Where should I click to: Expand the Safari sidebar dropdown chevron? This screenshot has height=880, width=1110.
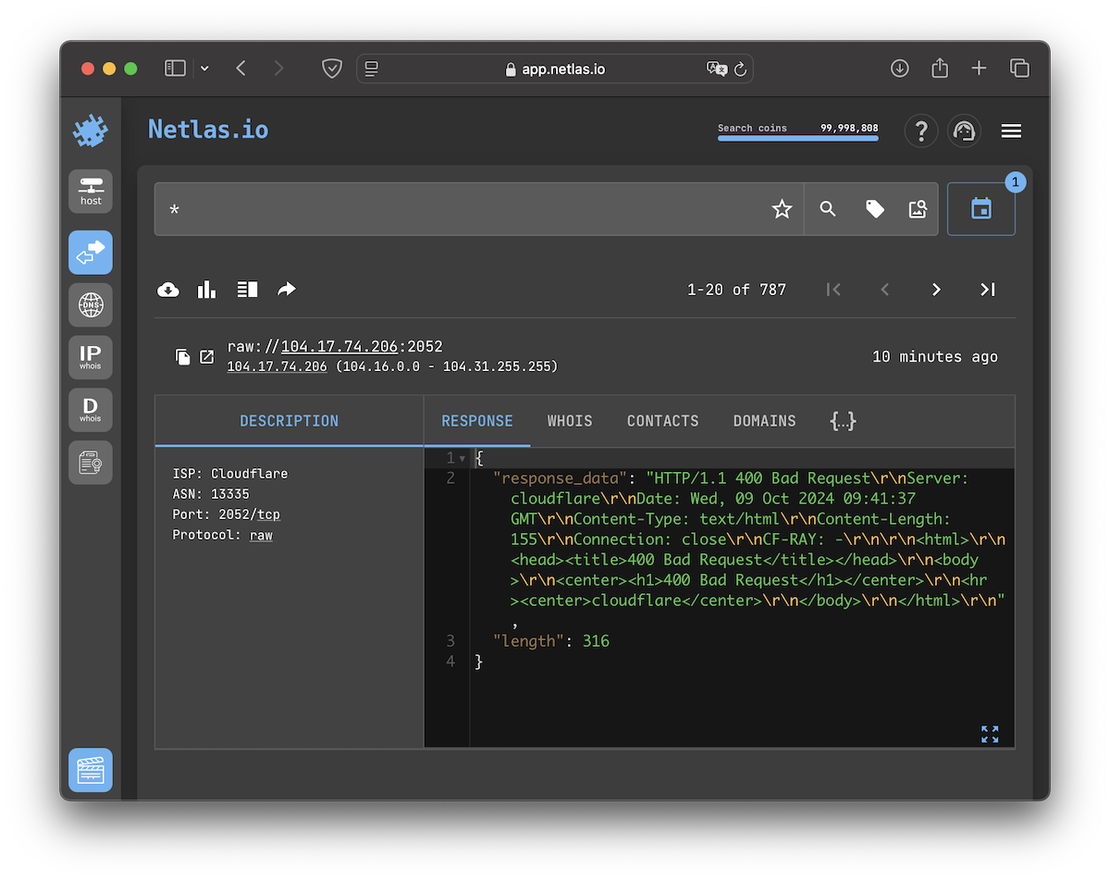[204, 68]
